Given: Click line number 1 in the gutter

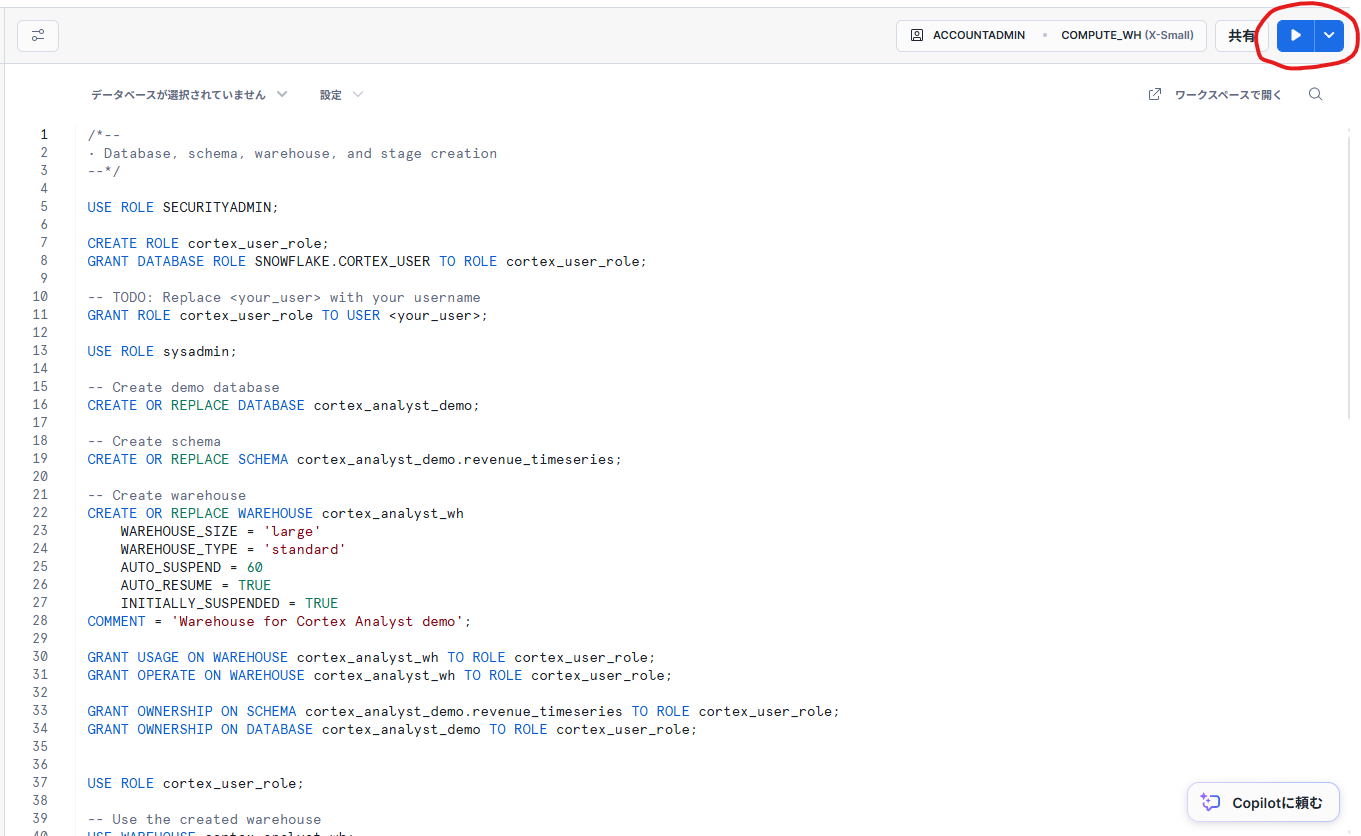Looking at the screenshot, I should pyautogui.click(x=43, y=135).
